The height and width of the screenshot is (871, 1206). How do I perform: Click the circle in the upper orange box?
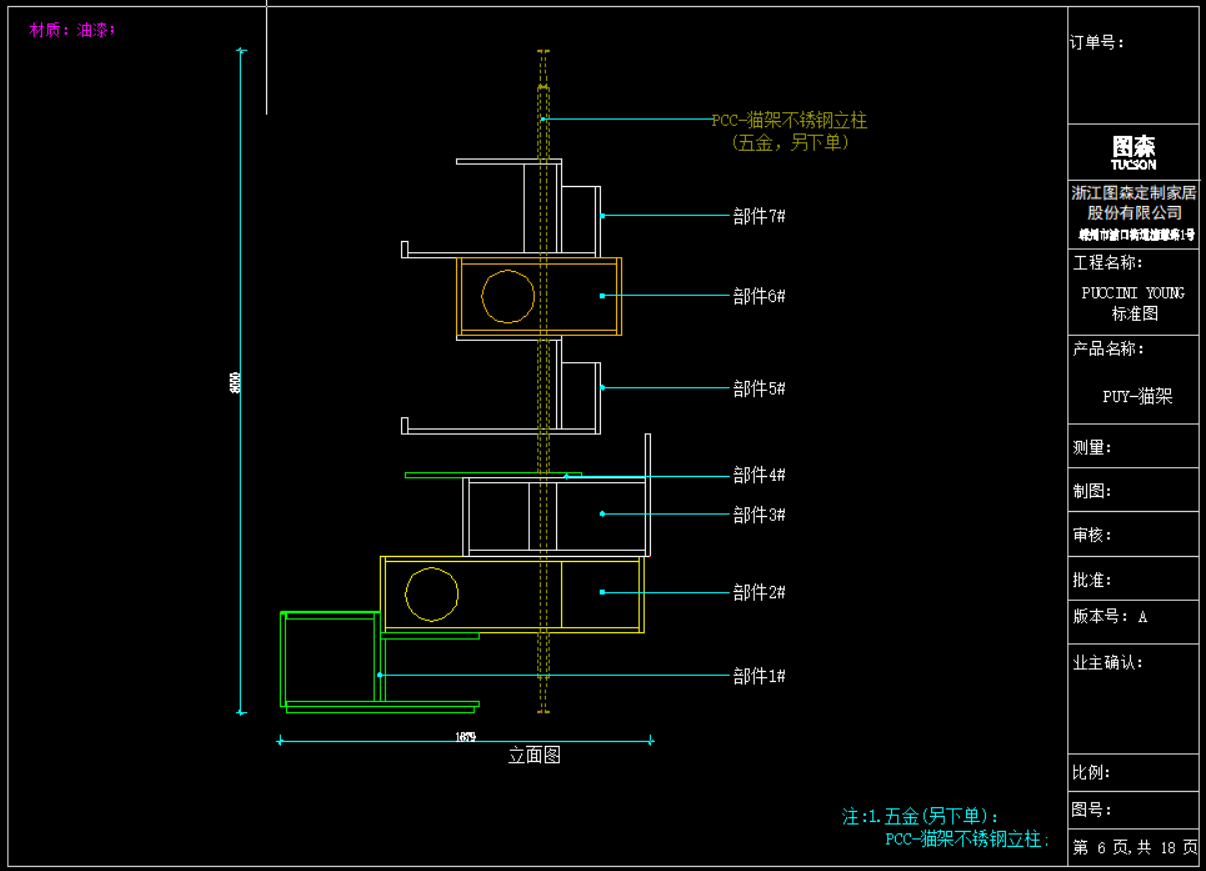[x=508, y=296]
